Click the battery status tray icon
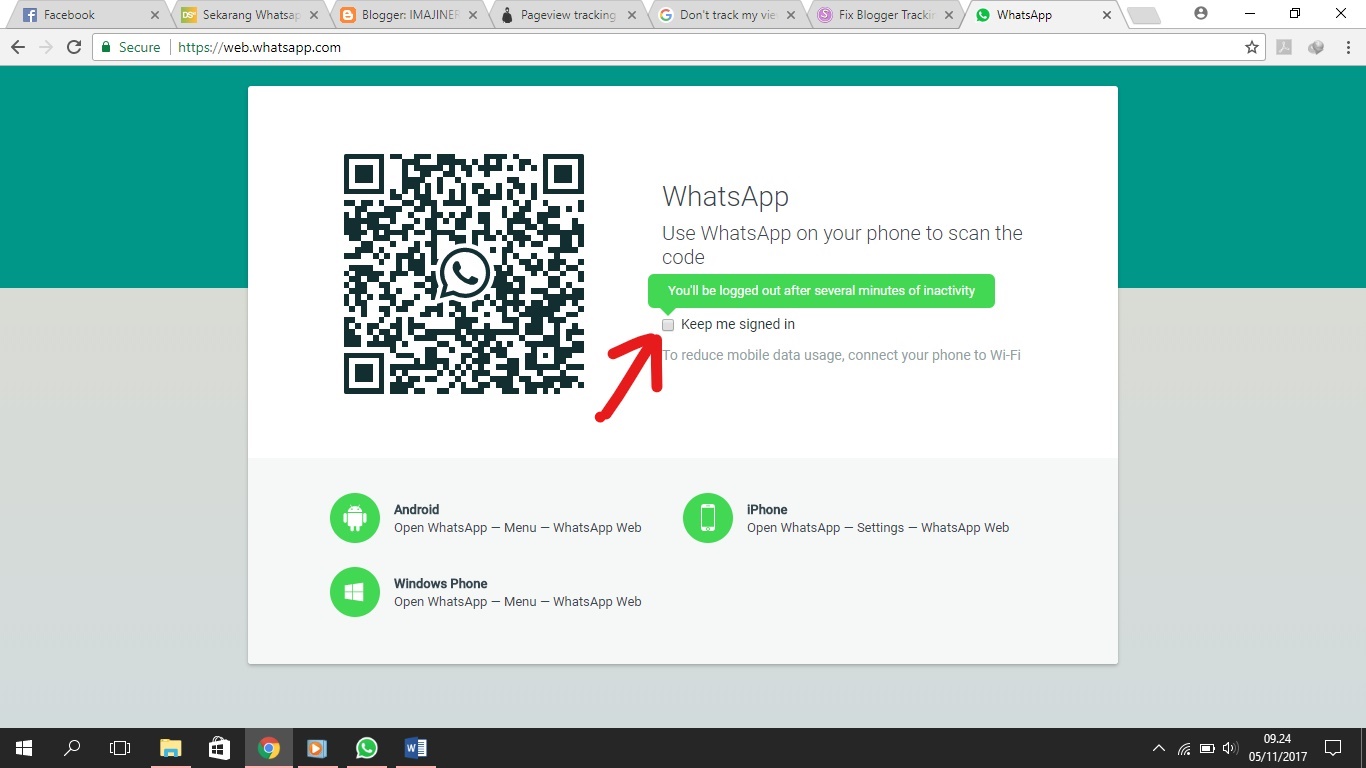 [1207, 748]
